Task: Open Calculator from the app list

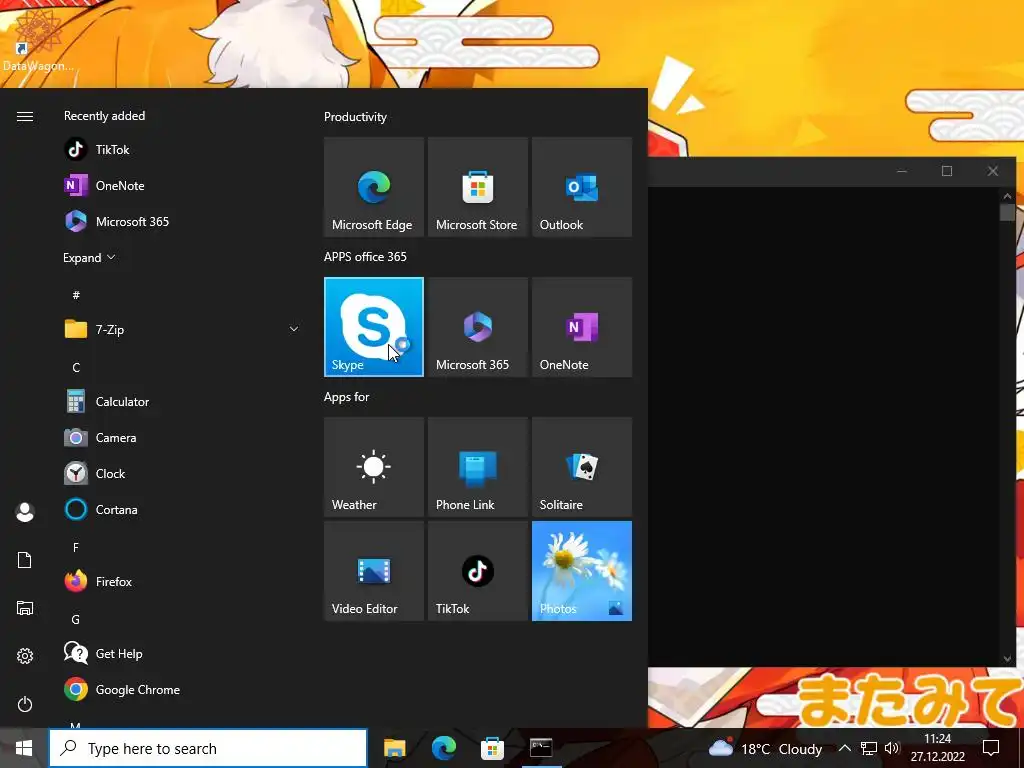Action: (x=181, y=402)
